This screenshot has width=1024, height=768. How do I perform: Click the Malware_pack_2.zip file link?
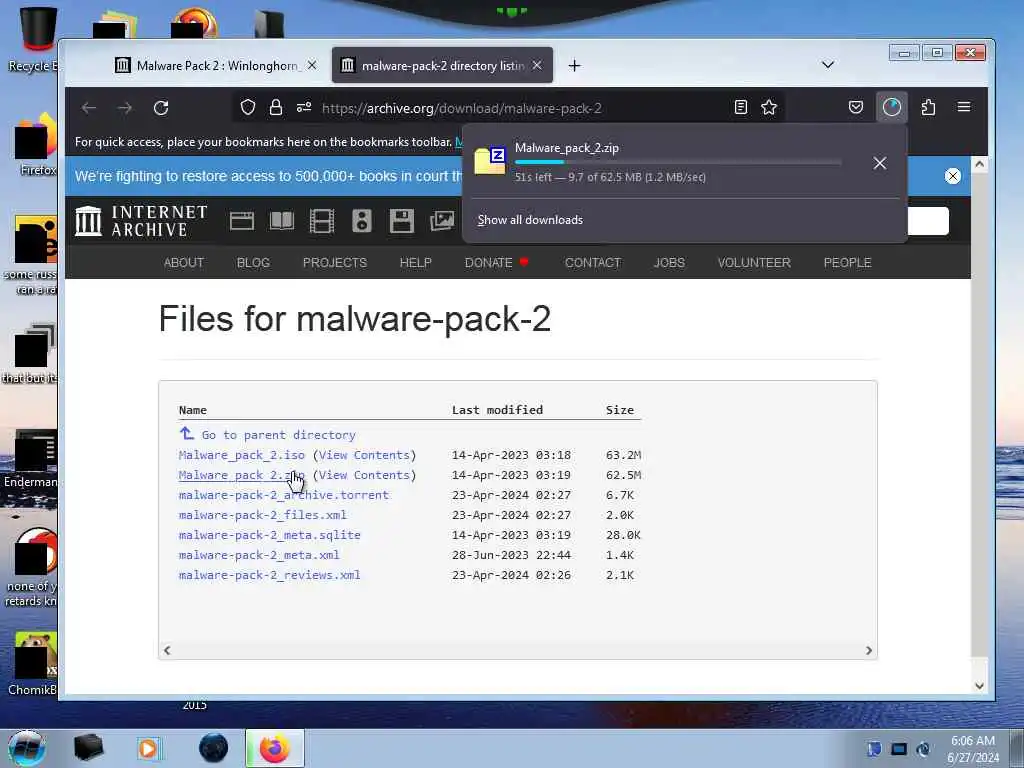[242, 475]
